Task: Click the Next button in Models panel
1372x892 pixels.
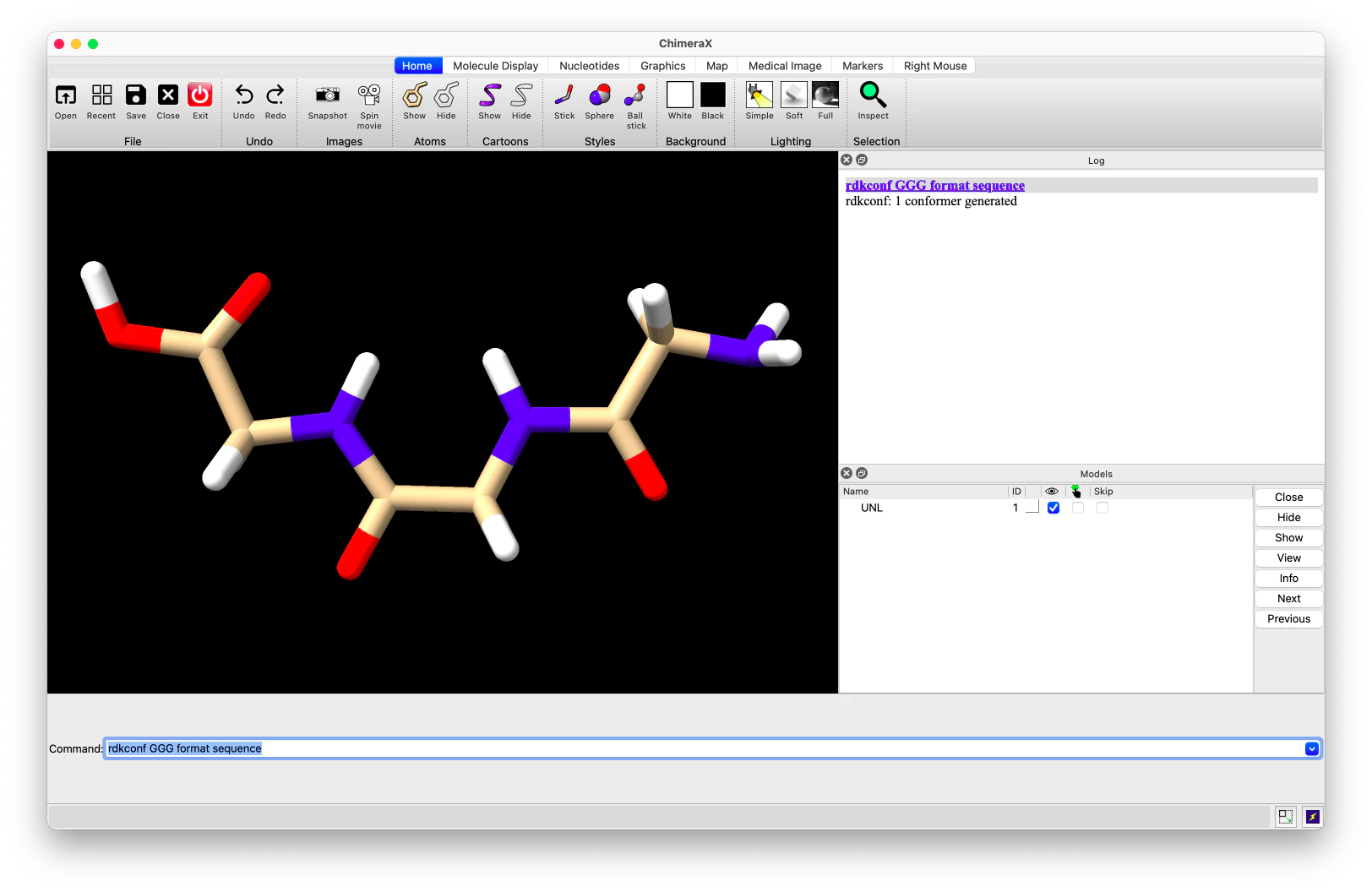Action: pyautogui.click(x=1289, y=599)
